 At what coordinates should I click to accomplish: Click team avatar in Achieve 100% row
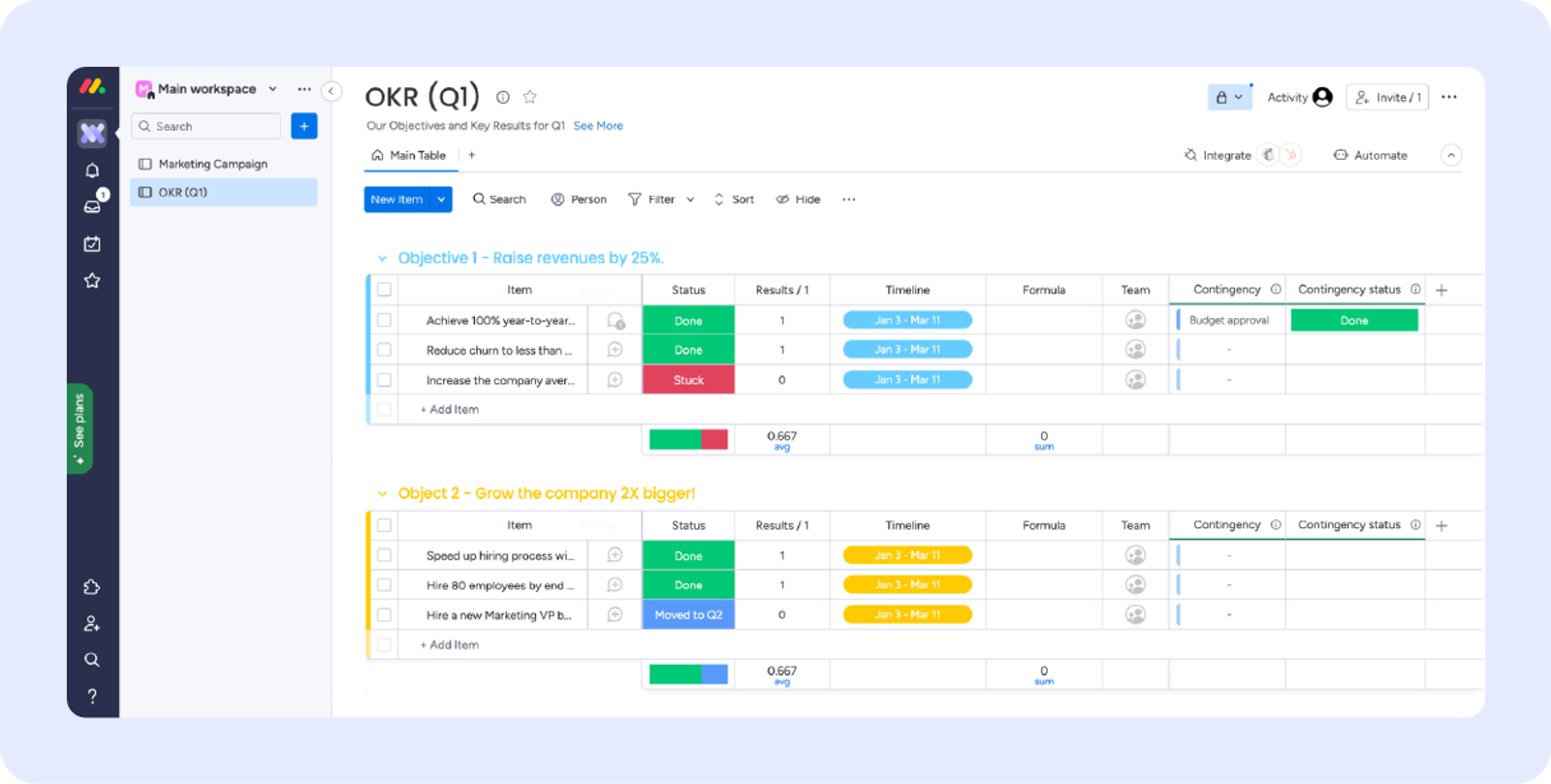(1135, 320)
